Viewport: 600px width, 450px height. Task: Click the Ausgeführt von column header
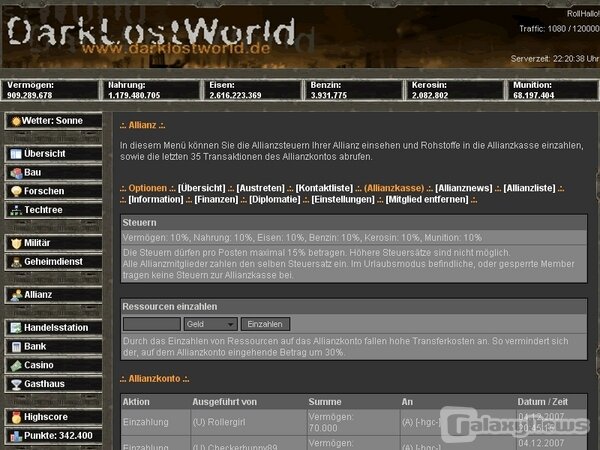click(225, 402)
